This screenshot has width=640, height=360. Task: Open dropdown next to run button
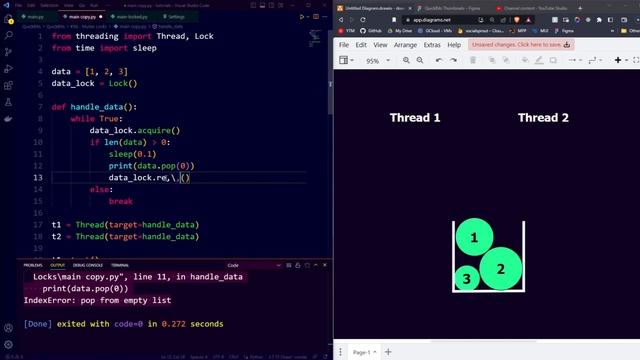pos(307,17)
